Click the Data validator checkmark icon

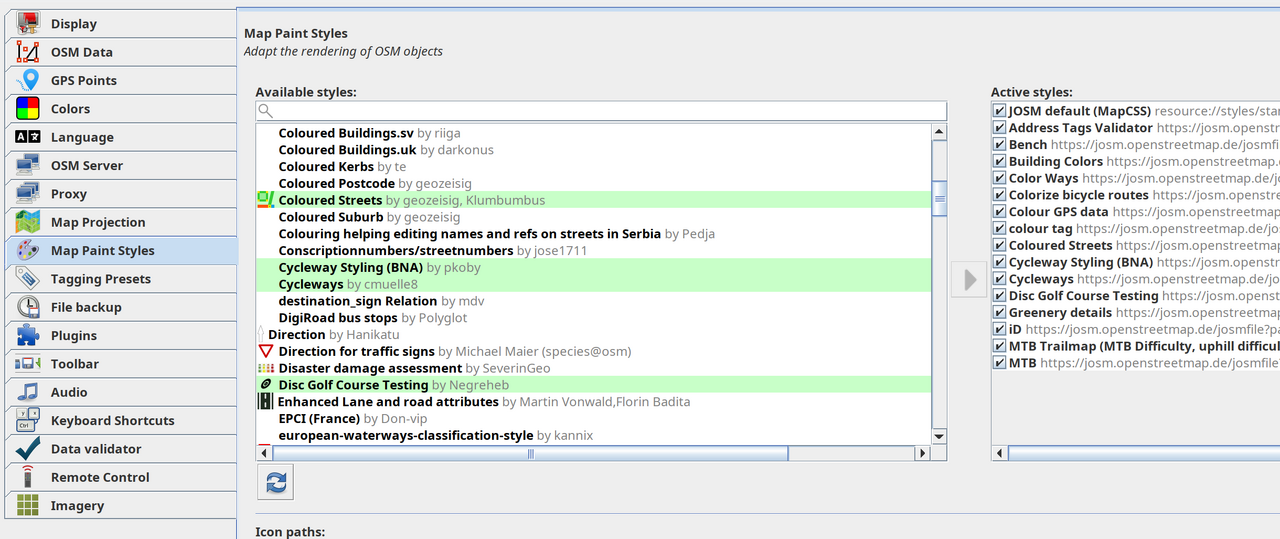[28, 449]
